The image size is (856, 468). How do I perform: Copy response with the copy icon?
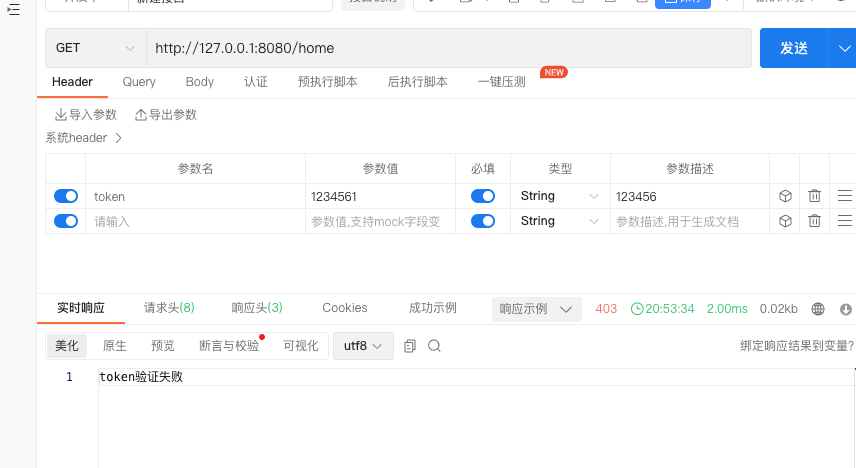point(410,346)
